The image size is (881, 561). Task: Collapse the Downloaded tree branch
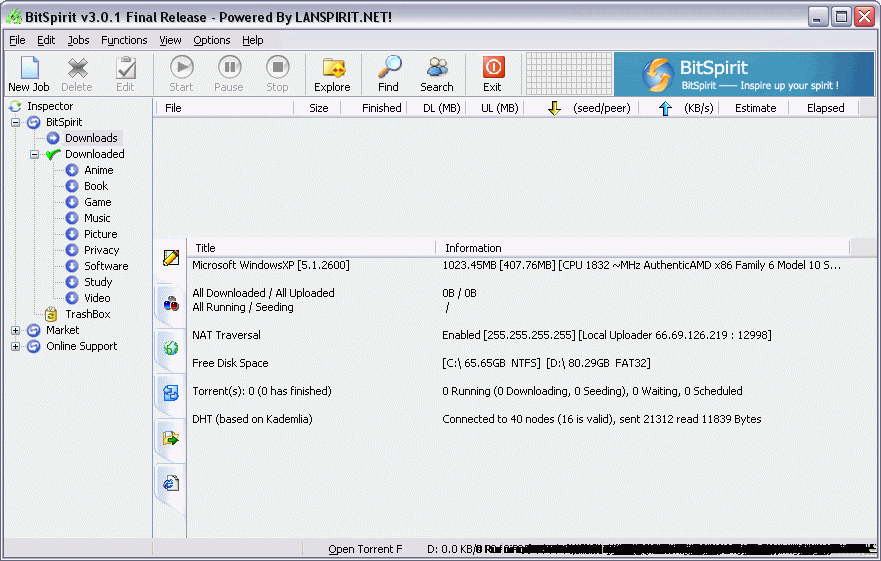tap(35, 154)
